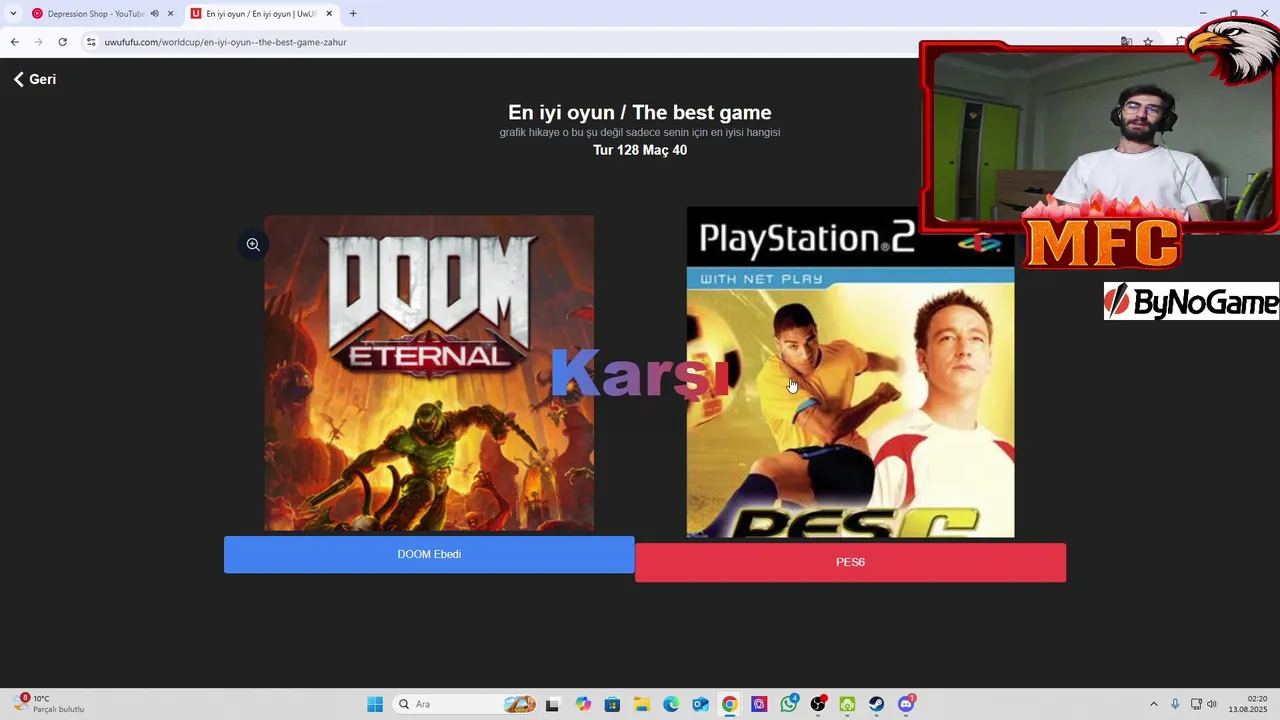
Task: Open Microsoft Store from the taskbar
Action: point(612,704)
